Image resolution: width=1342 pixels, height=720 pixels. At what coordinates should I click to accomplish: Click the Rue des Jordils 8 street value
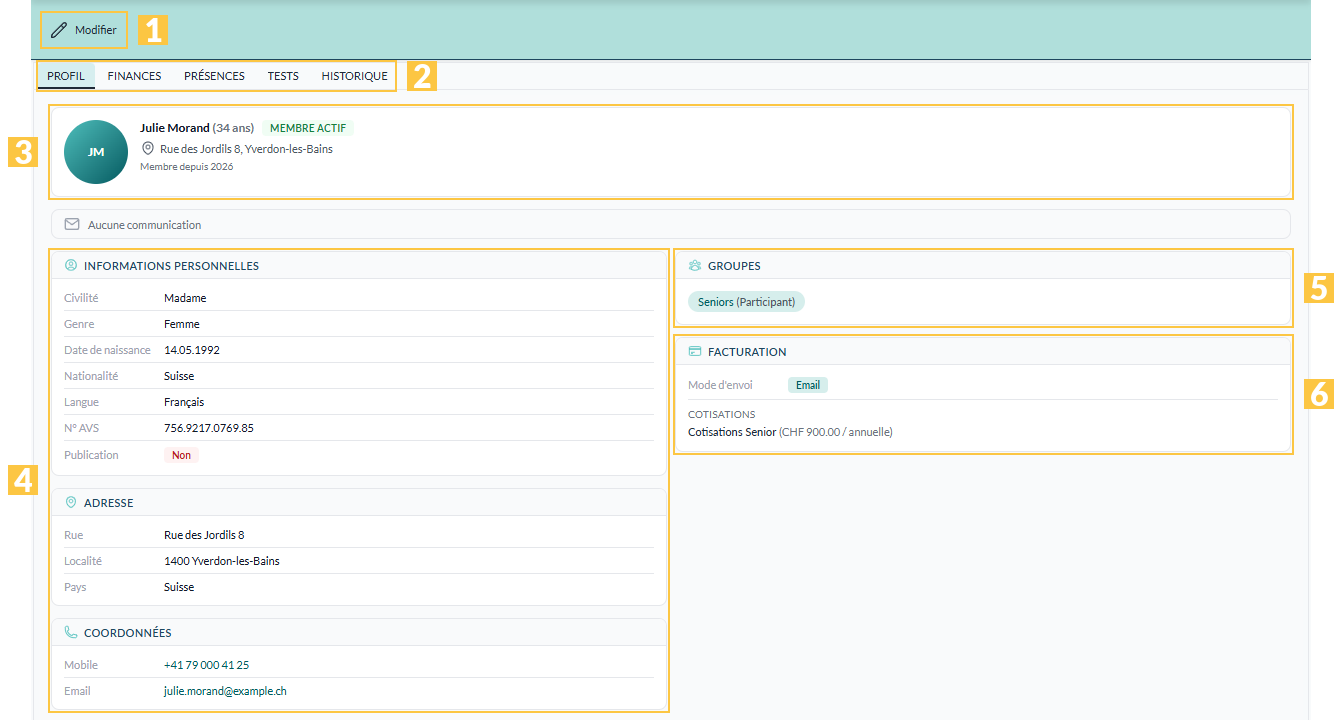point(204,535)
